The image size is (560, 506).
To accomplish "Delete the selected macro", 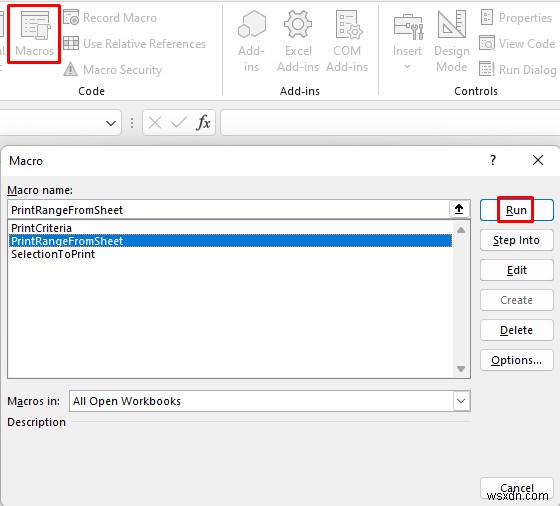I will click(x=517, y=330).
